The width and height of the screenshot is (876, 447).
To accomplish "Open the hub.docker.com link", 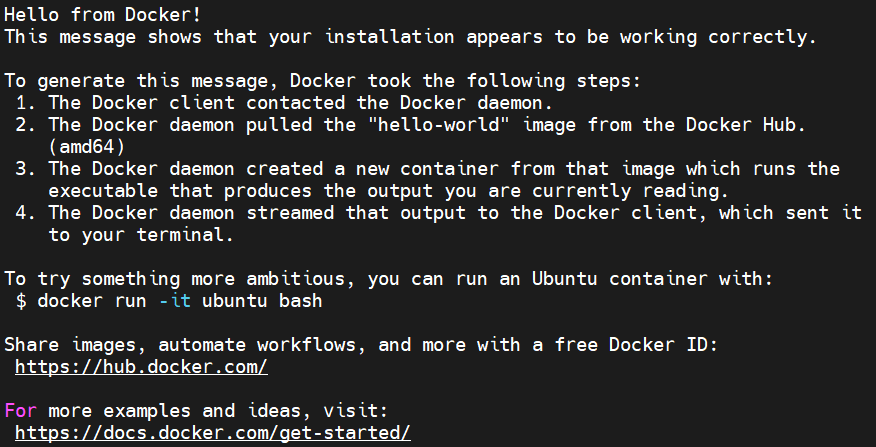I will 141,367.
